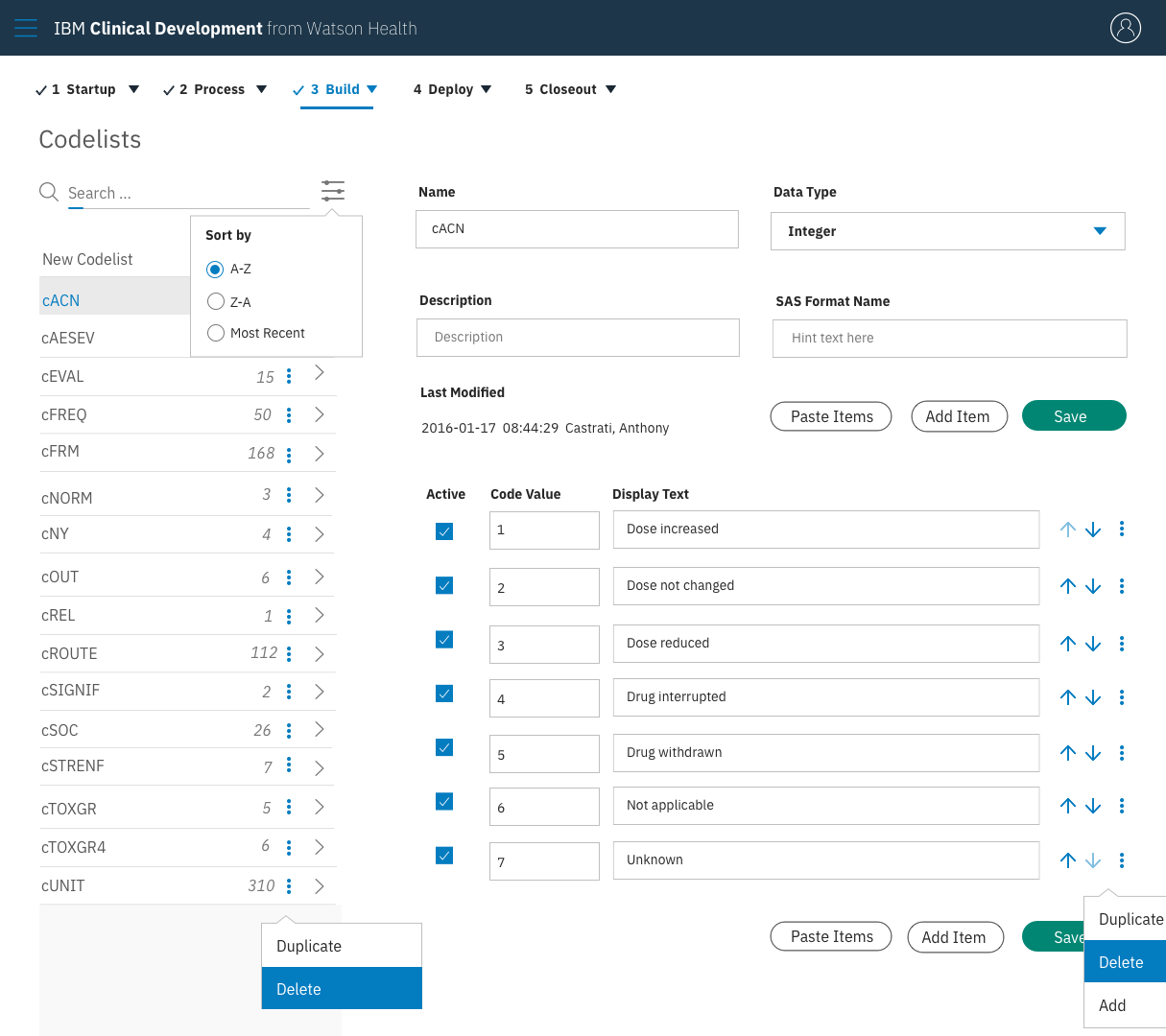Toggle the sort and filter settings icon
1166x1036 pixels.
333,190
